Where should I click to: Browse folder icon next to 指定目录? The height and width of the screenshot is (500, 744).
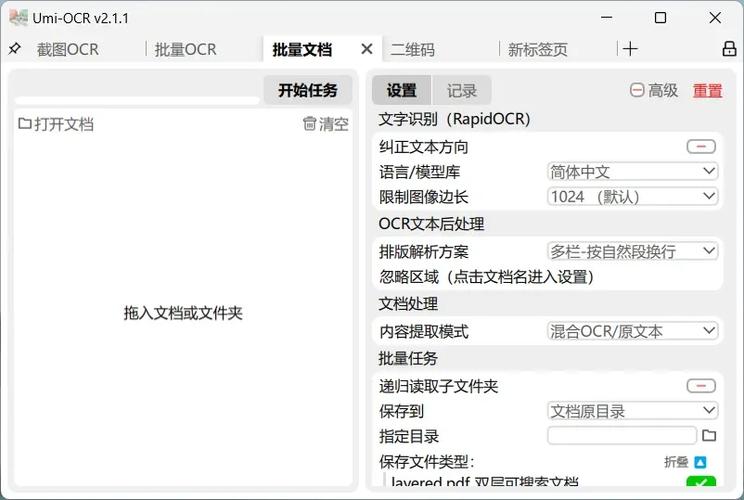(x=709, y=435)
